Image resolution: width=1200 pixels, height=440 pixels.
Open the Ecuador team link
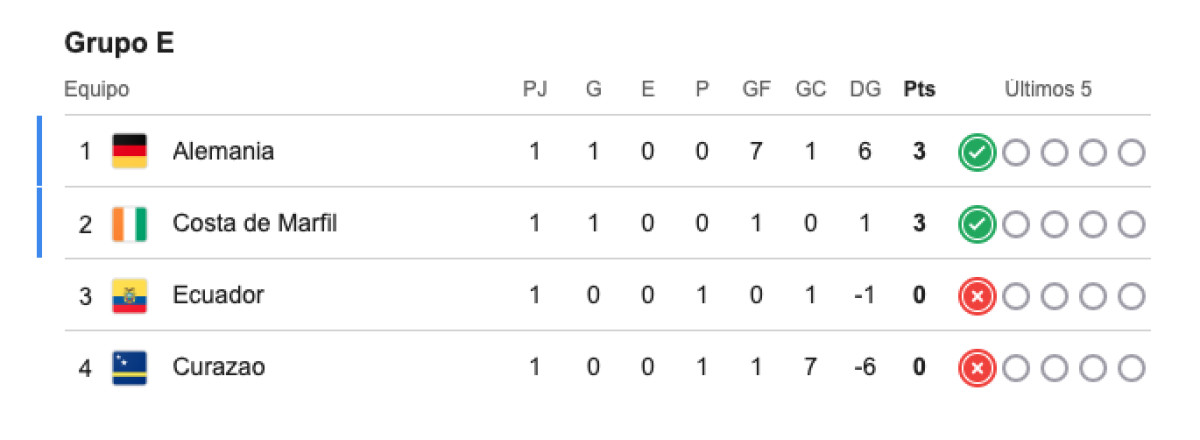[x=218, y=295]
